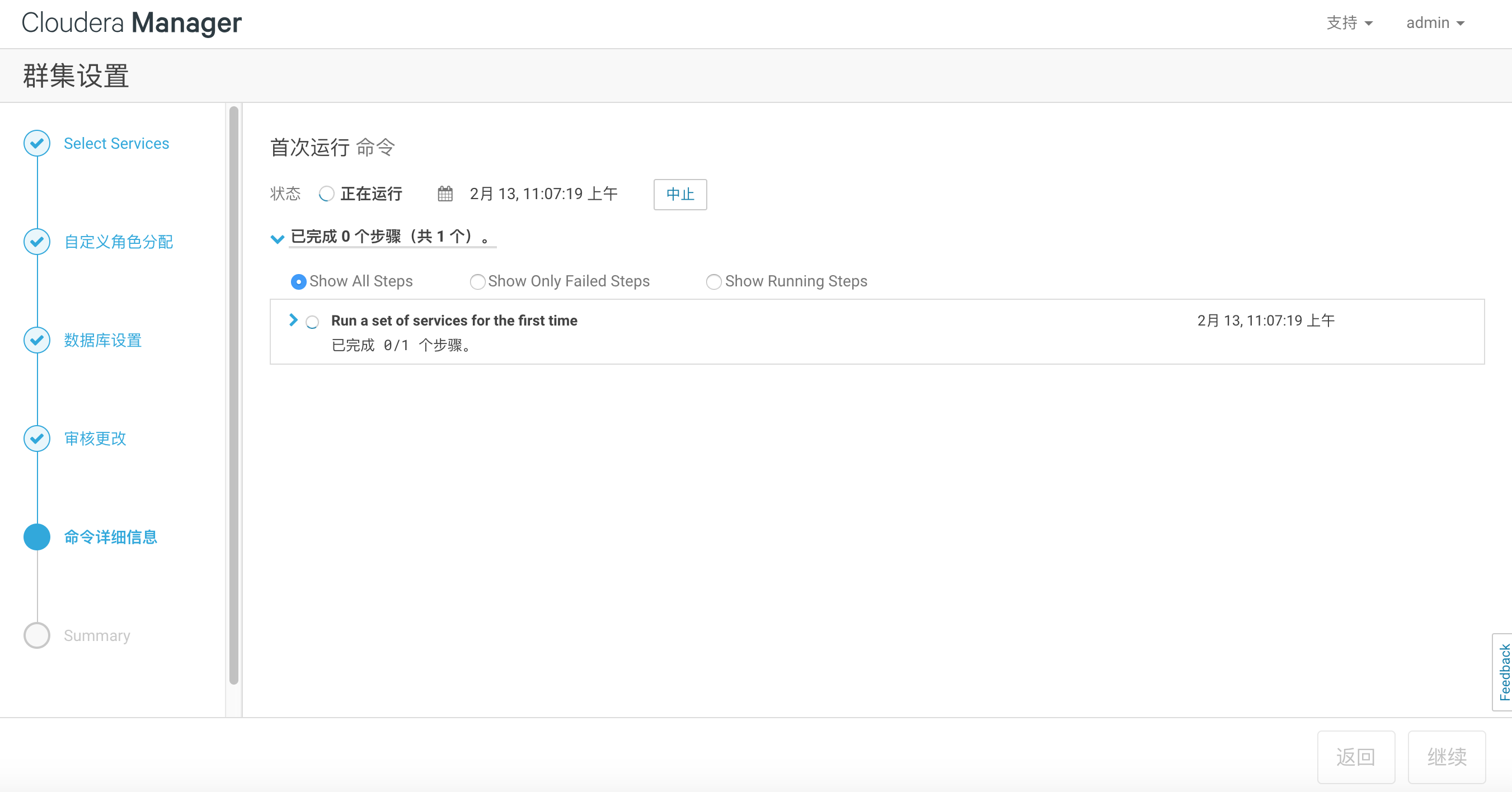Click the step's 2月 13, 11:07:19 上午 timestamp
This screenshot has width=1512, height=792.
1266,320
